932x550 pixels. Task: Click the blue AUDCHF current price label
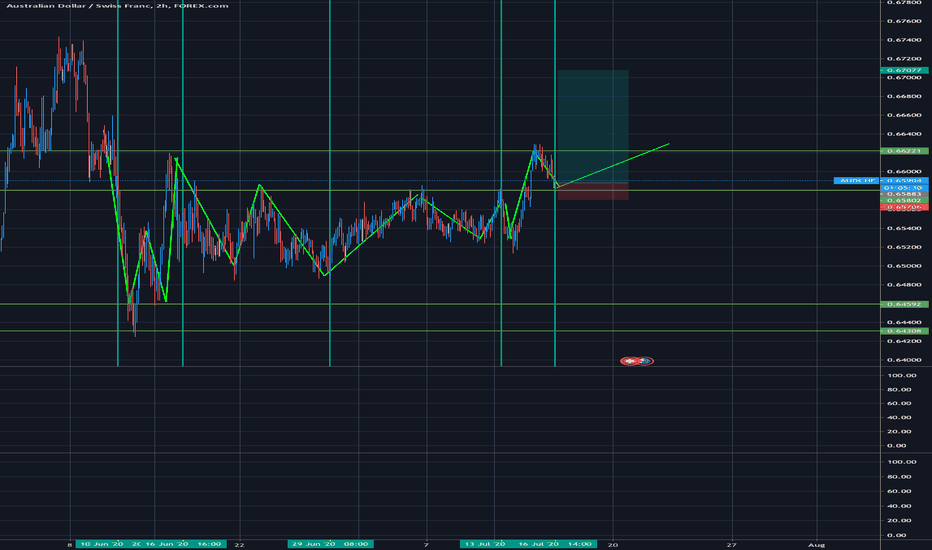pos(881,180)
